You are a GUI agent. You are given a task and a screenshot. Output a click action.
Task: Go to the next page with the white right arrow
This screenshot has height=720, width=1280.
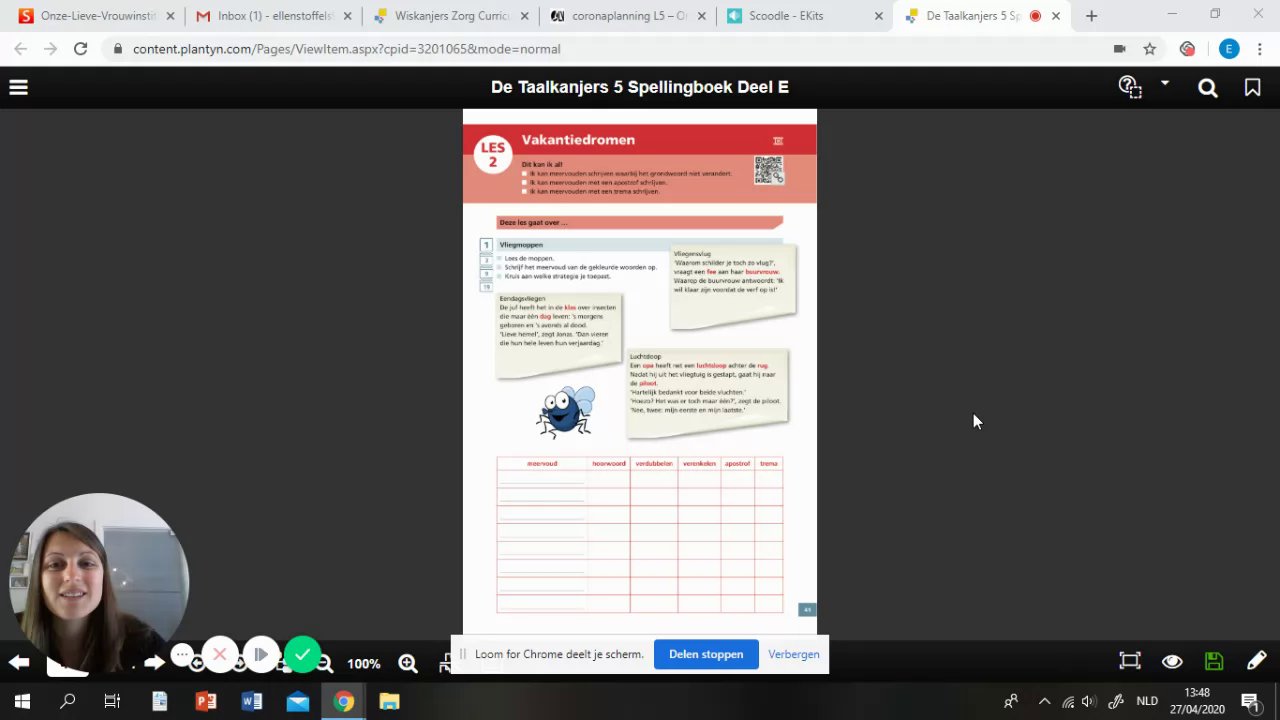pyautogui.click(x=154, y=662)
